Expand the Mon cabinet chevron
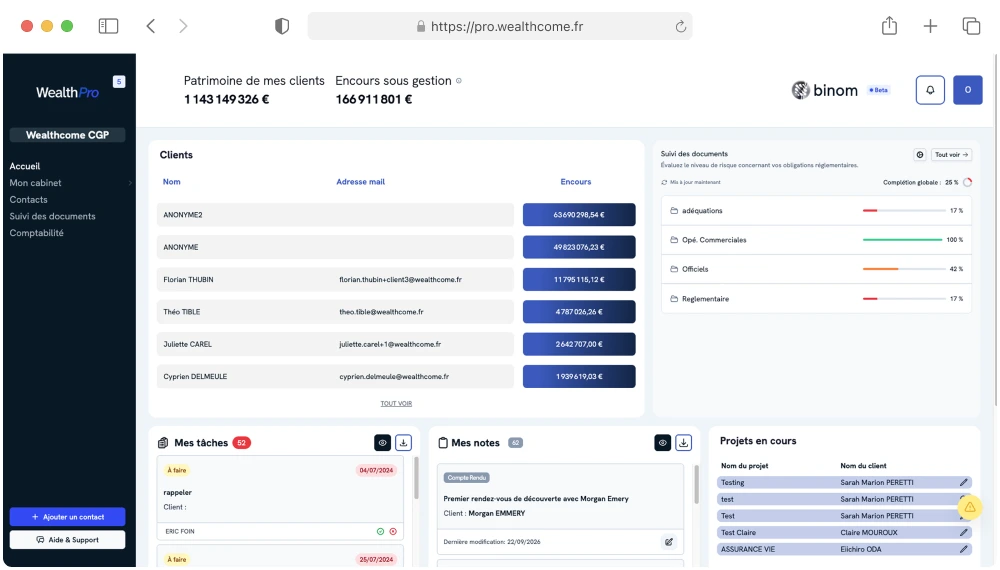Screen dimensions: 1000x570 [x=130, y=183]
